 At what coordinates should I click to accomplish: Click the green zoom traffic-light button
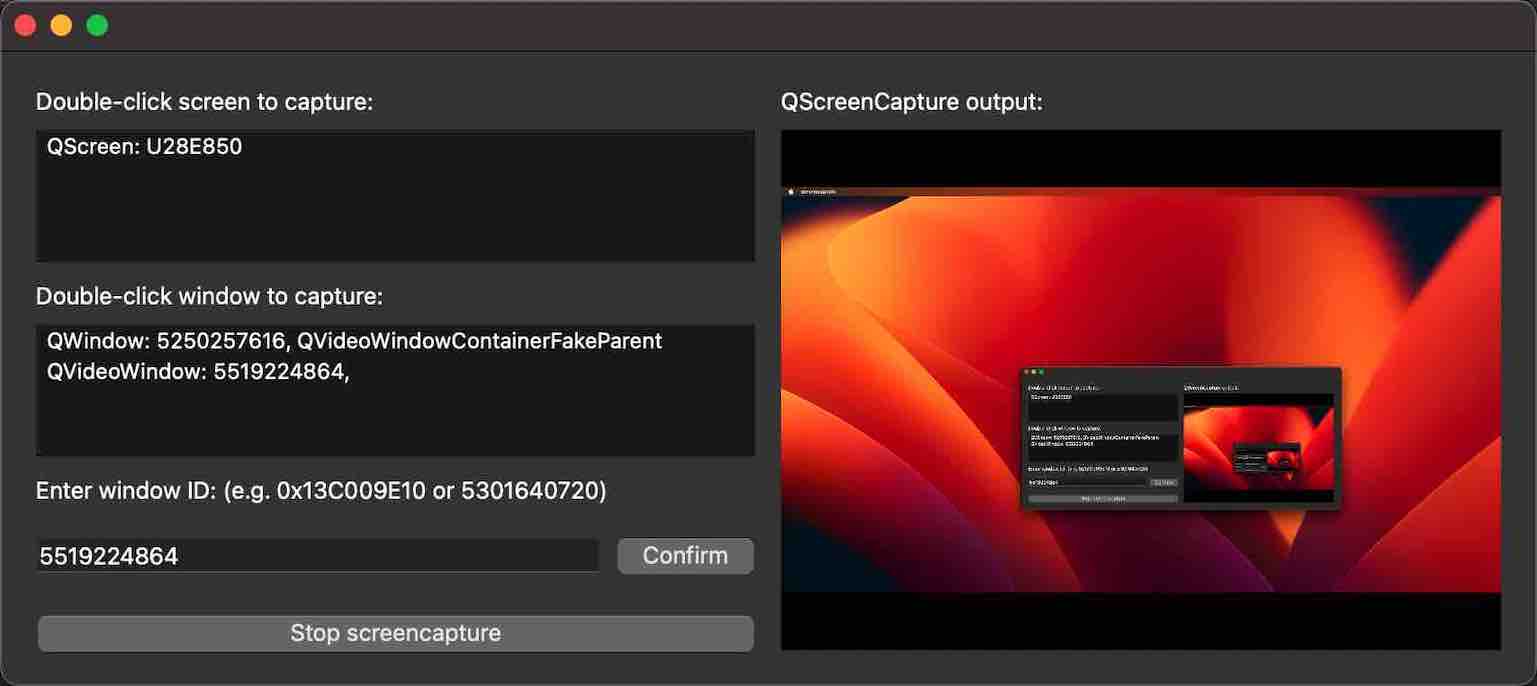96,24
